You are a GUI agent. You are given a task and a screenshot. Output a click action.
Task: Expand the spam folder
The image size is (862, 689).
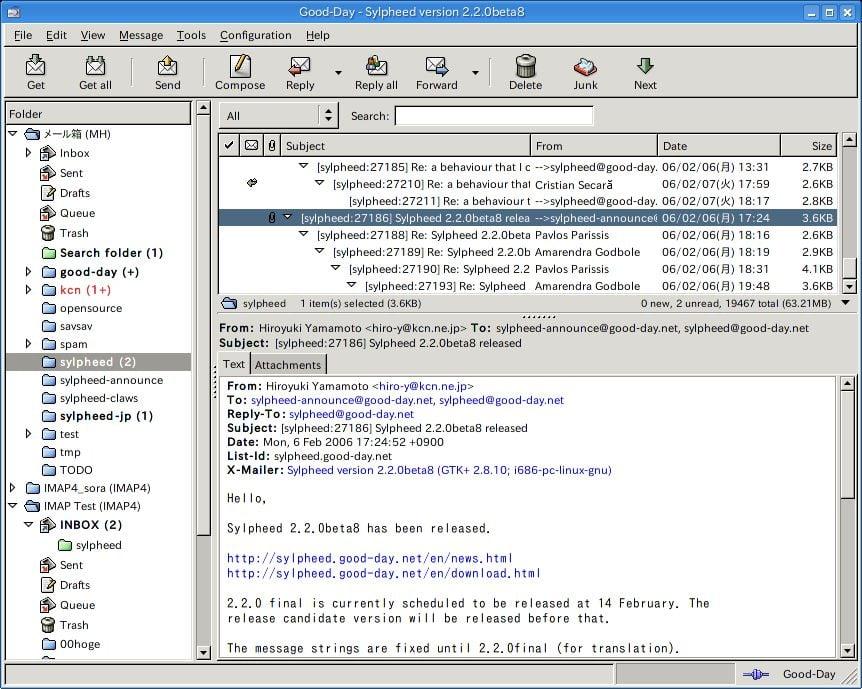point(29,344)
